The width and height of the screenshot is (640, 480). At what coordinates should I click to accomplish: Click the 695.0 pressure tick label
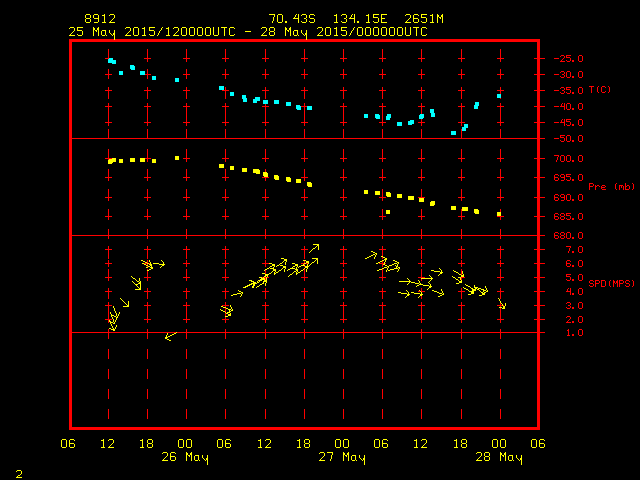tap(569, 178)
